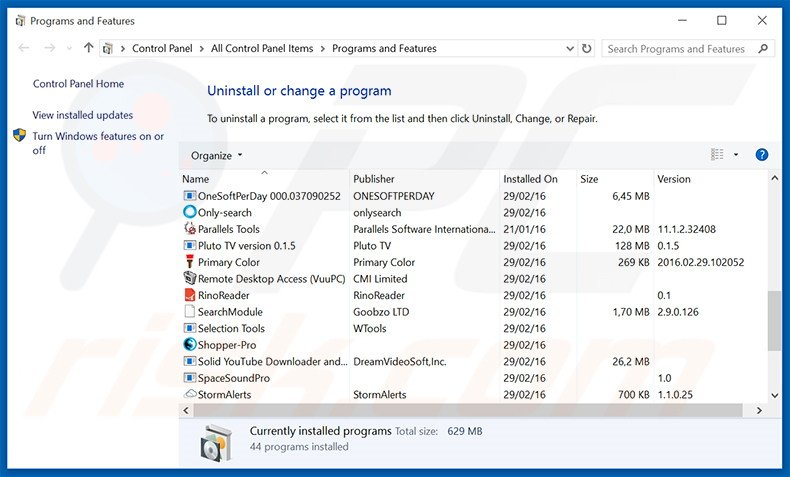Navigate to Control Panel breadcrumb

tap(162, 48)
